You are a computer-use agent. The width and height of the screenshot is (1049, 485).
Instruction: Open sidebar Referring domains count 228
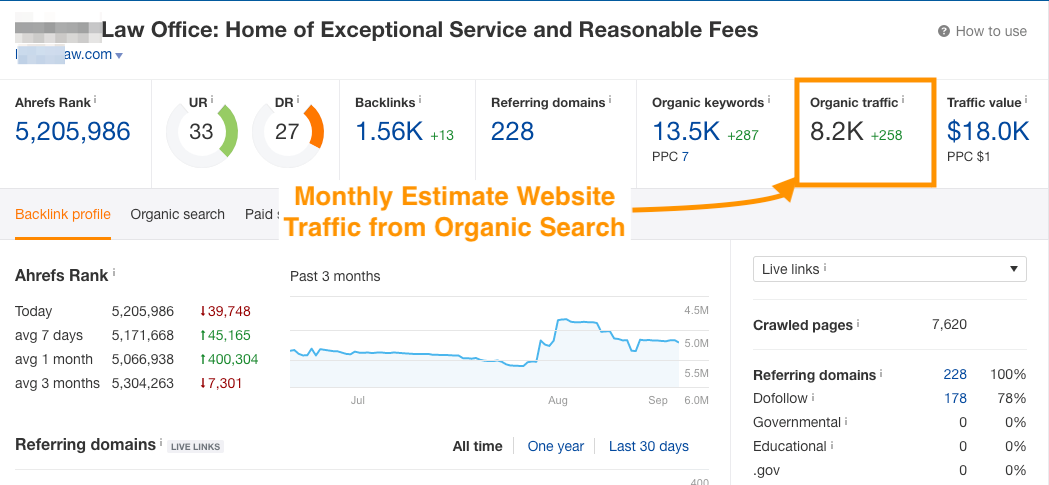955,375
